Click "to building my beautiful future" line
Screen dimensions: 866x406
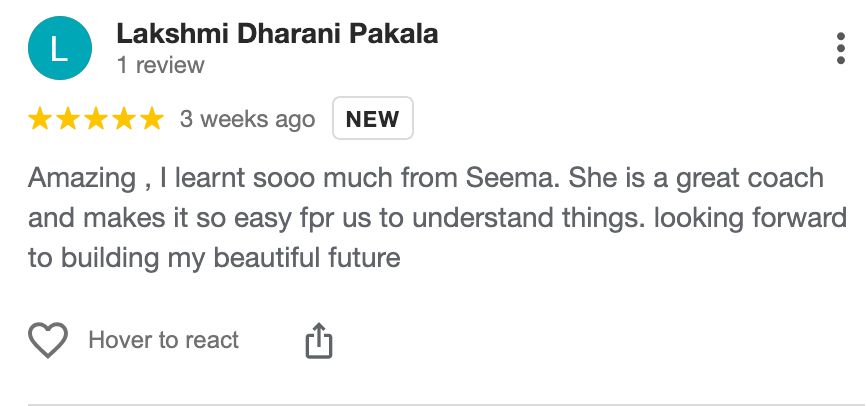(214, 258)
